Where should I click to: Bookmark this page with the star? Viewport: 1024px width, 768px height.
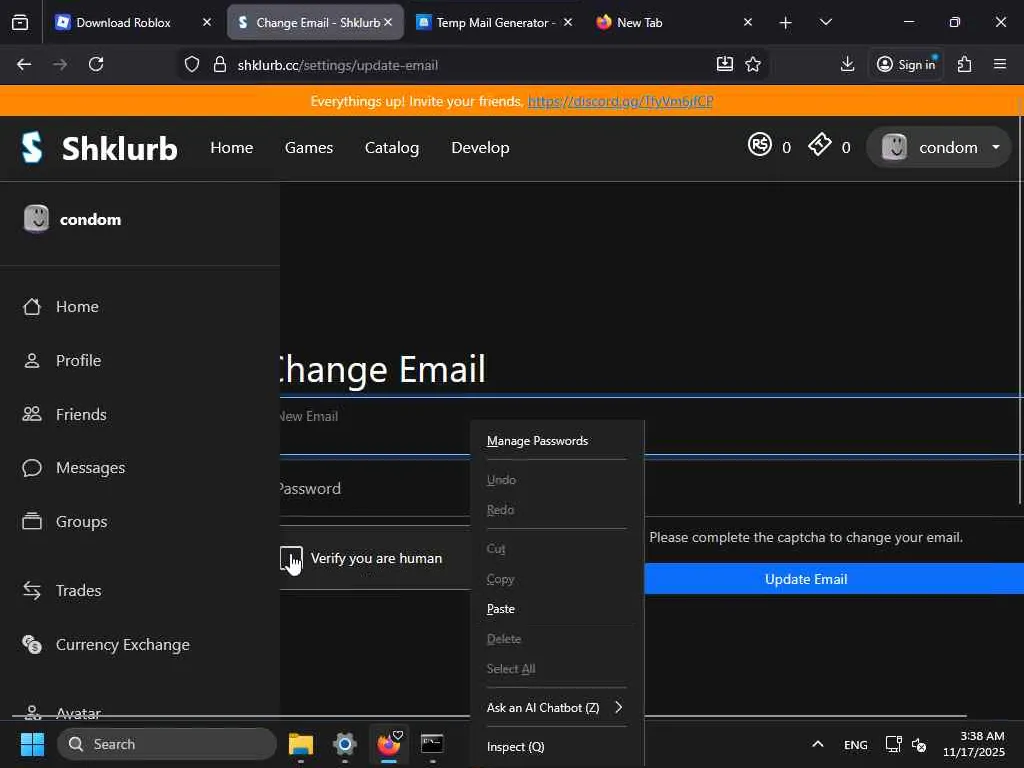coord(753,64)
